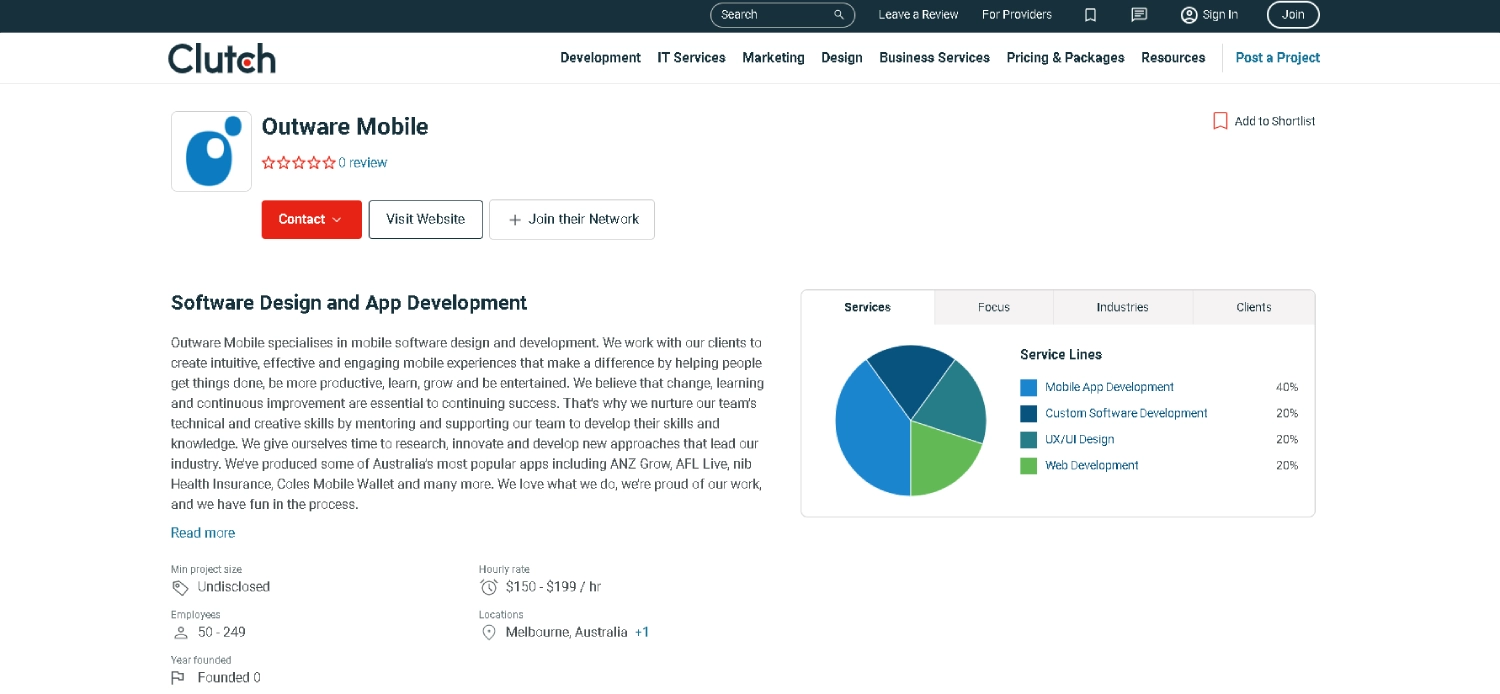Click the Add to Shortlist bookmark icon

coord(1220,121)
